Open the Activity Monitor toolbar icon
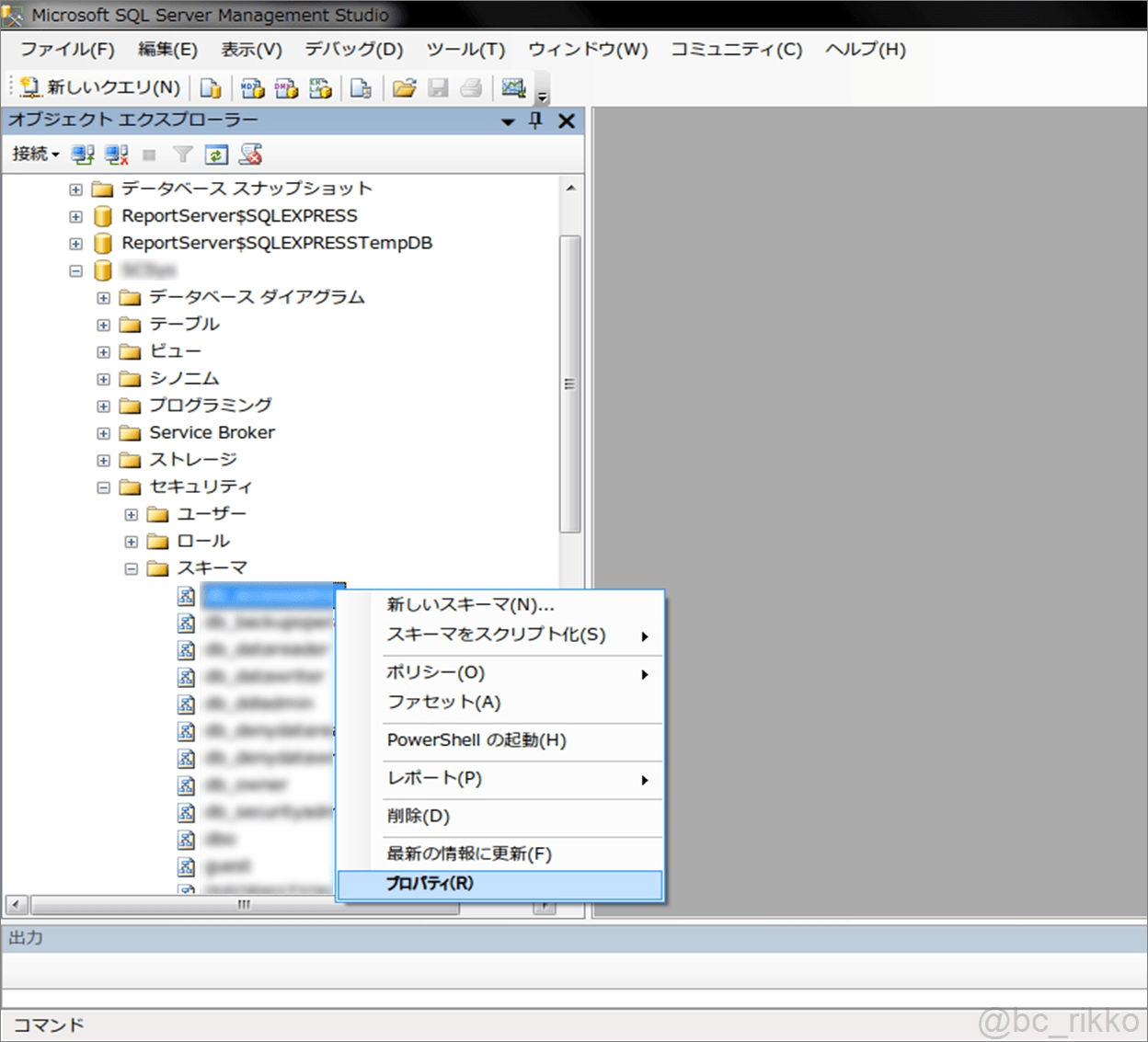Screen dimensions: 1148x1042 (513, 88)
